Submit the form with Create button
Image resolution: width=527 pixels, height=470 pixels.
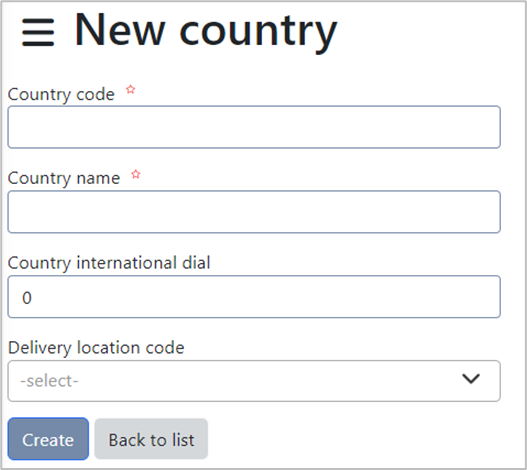48,439
